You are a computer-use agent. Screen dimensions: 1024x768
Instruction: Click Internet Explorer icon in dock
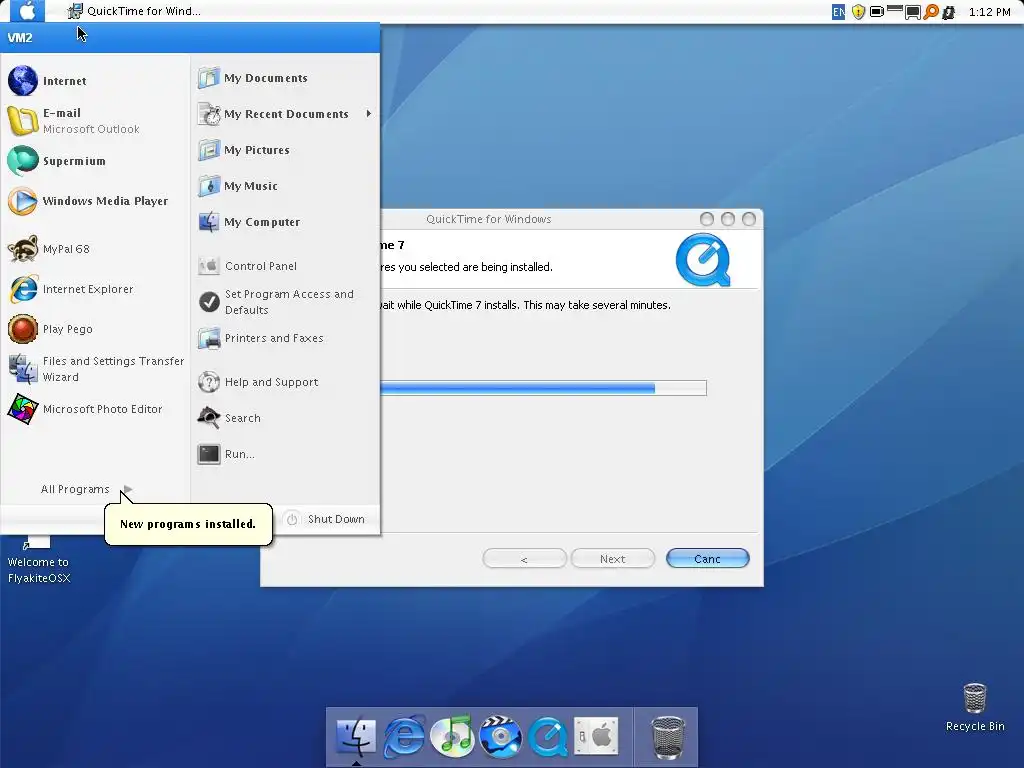[x=404, y=737]
